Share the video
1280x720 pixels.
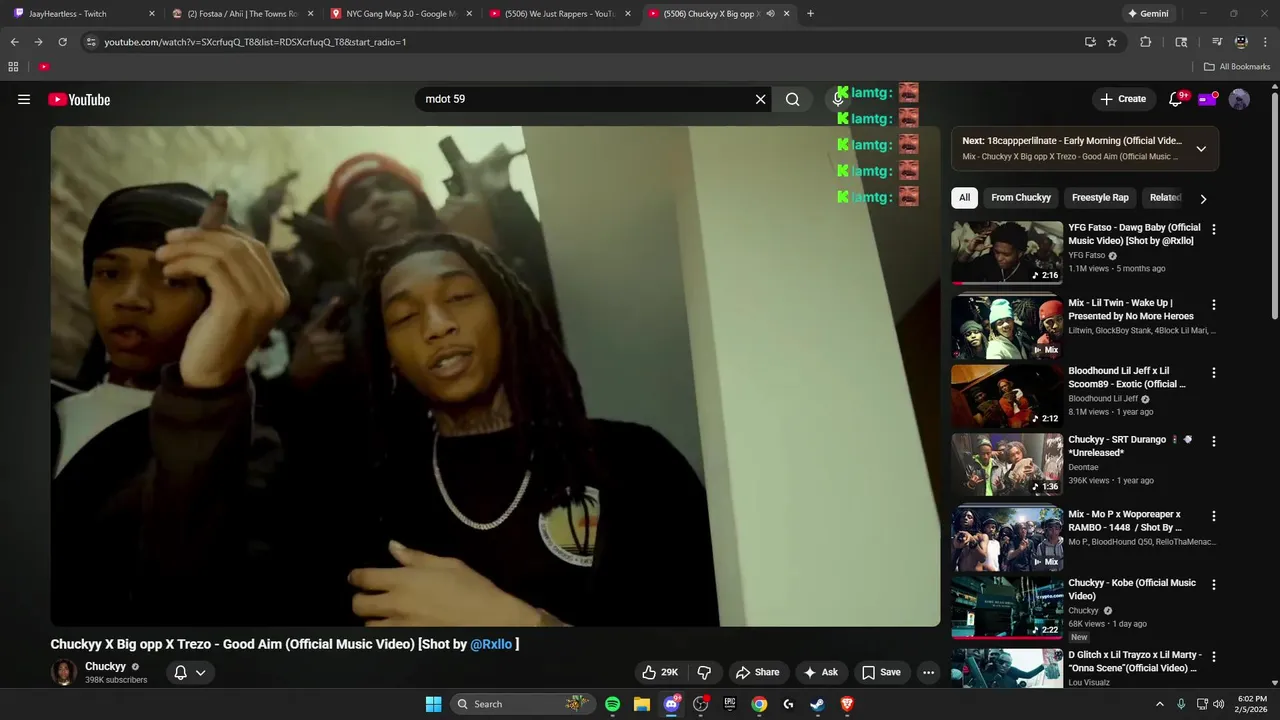(757, 672)
